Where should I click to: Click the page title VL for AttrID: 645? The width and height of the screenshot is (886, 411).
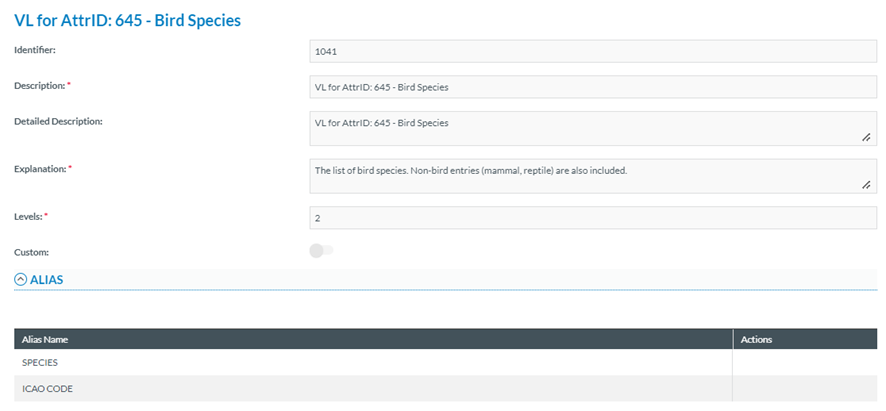127,20
